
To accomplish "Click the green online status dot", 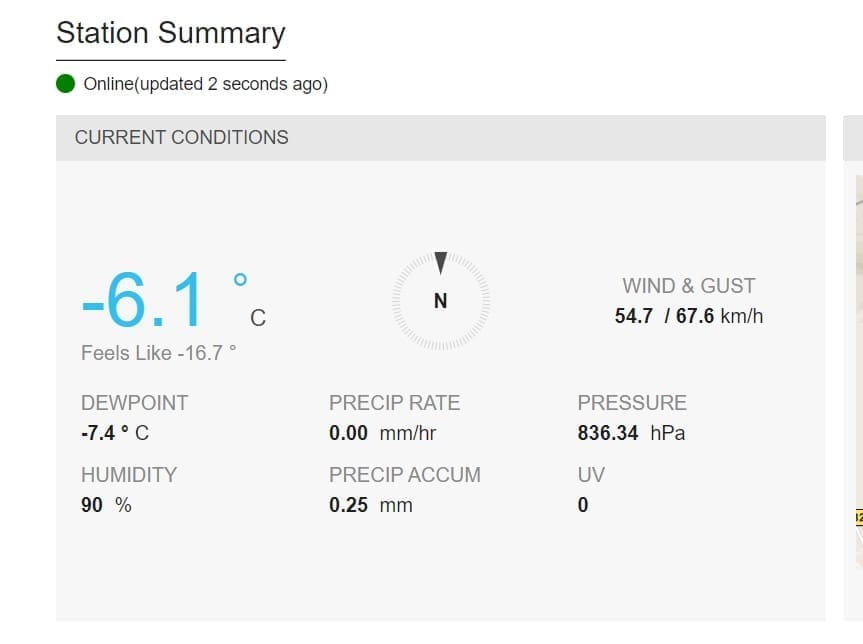I will coord(66,84).
